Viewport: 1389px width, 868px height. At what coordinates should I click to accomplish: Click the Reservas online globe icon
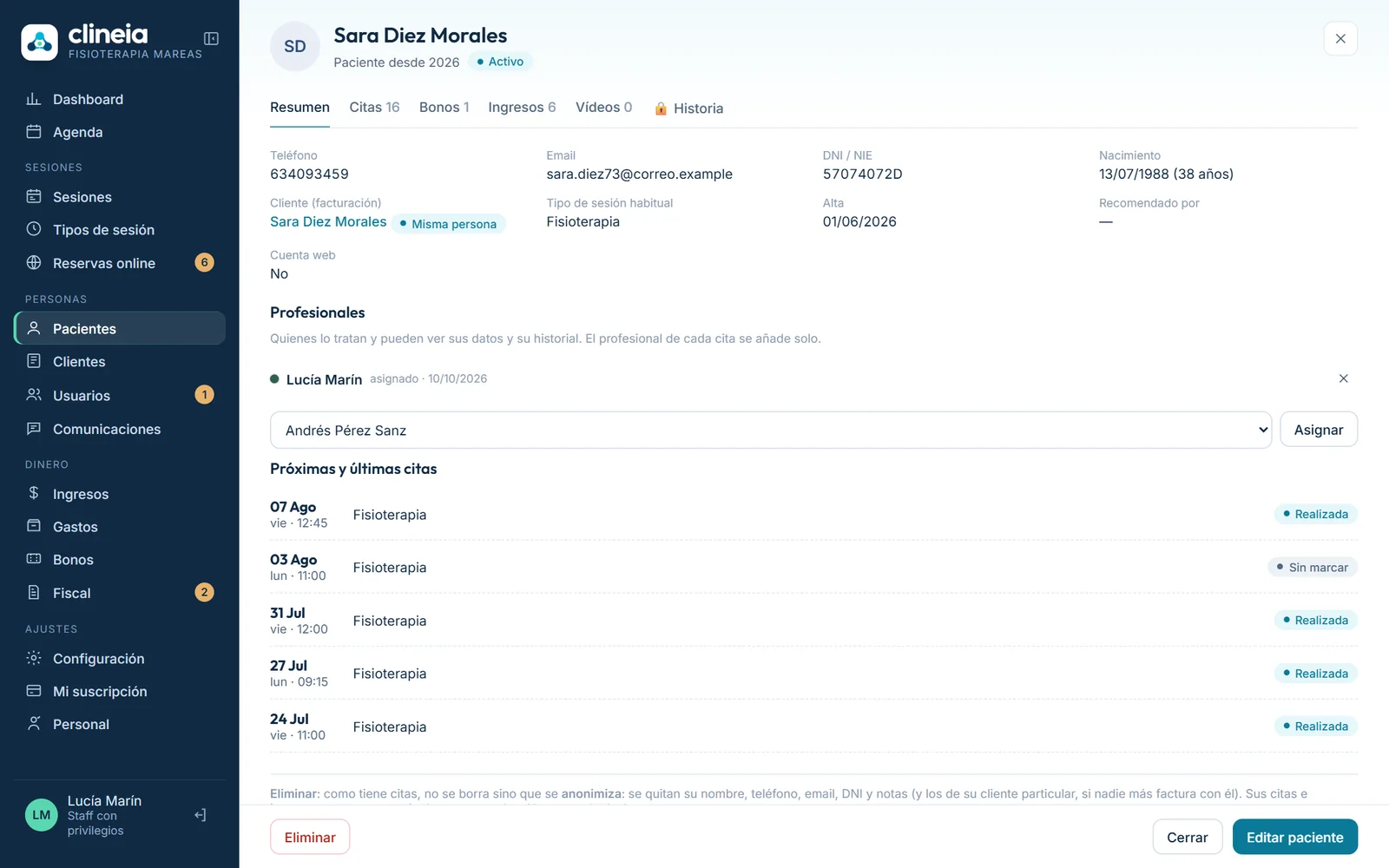(x=34, y=262)
